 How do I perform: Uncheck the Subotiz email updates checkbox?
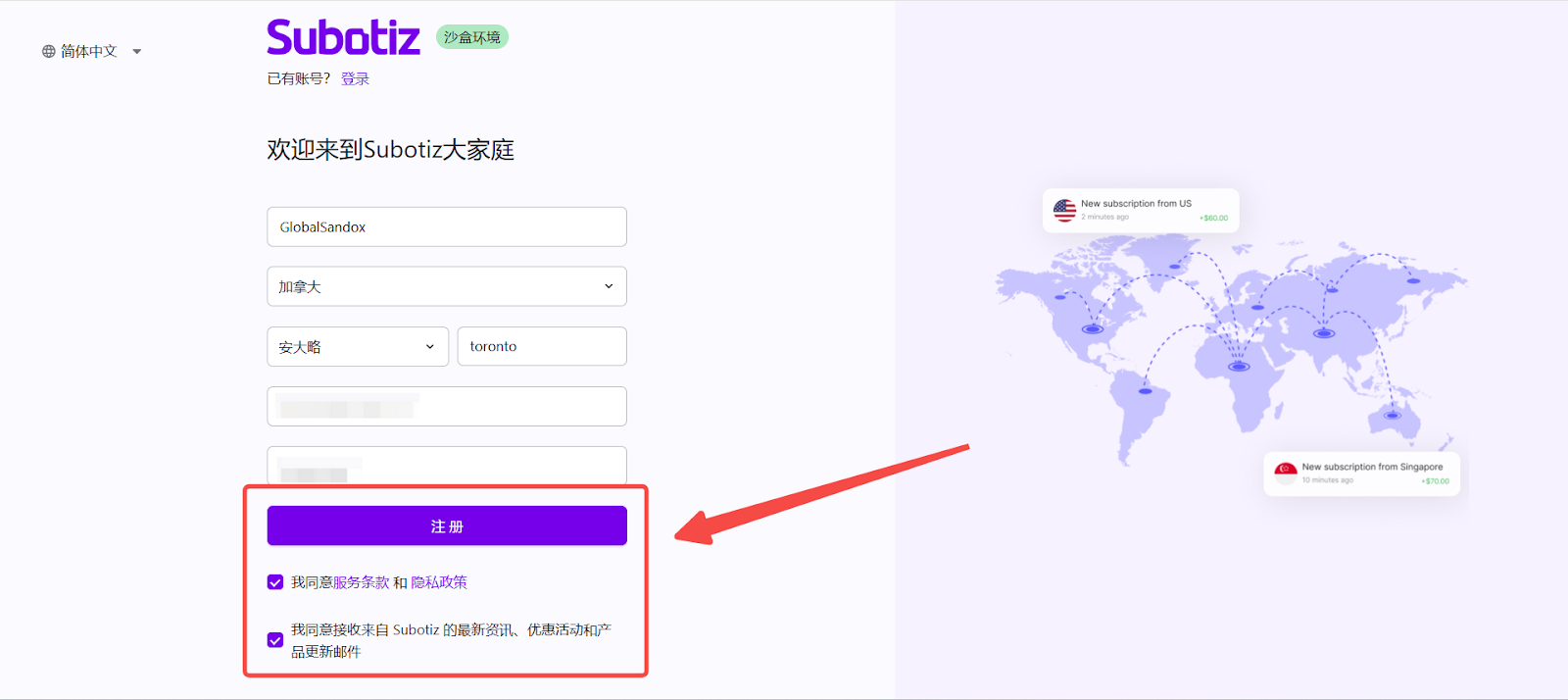click(275, 640)
